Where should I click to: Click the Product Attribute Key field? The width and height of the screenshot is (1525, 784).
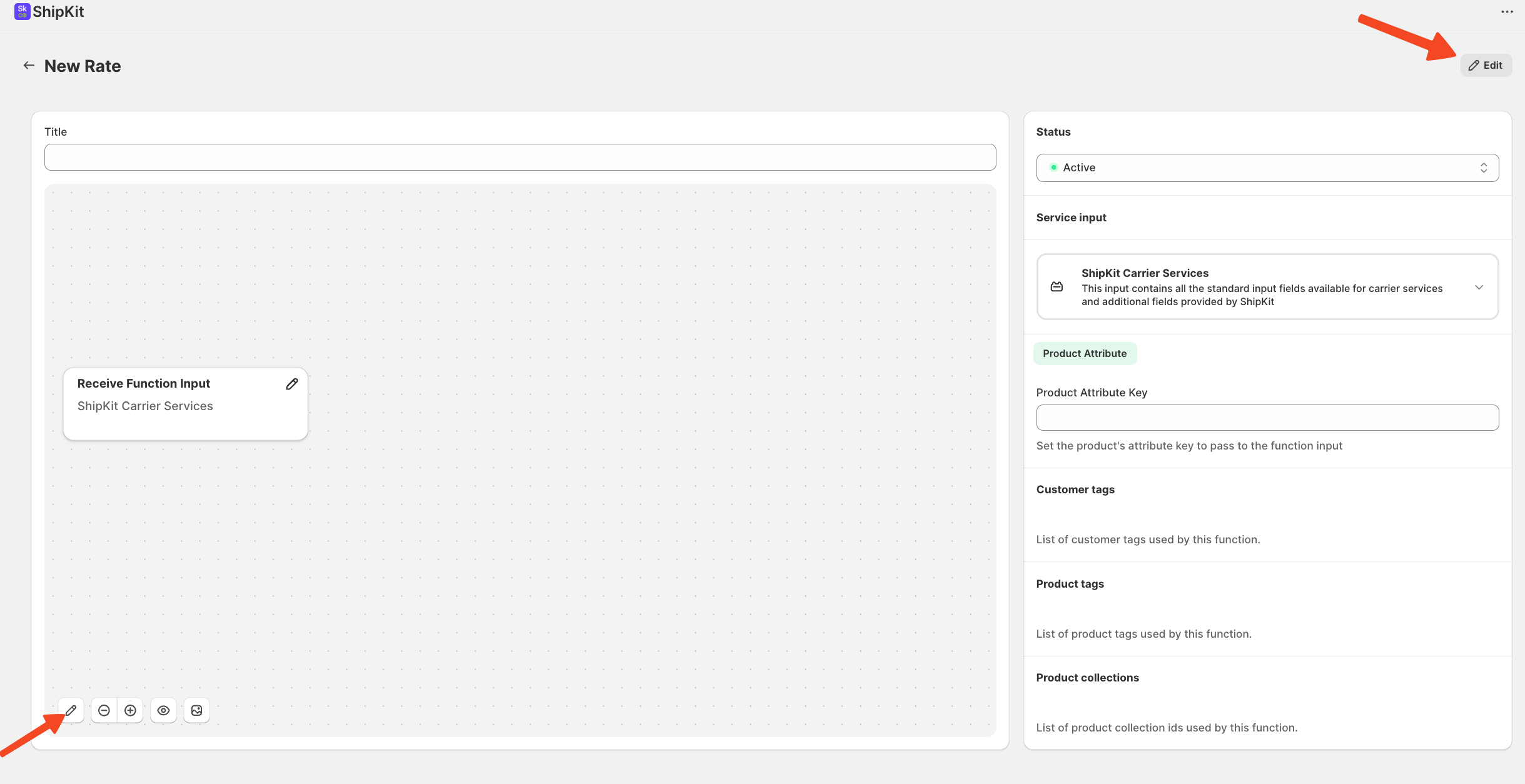click(x=1267, y=418)
